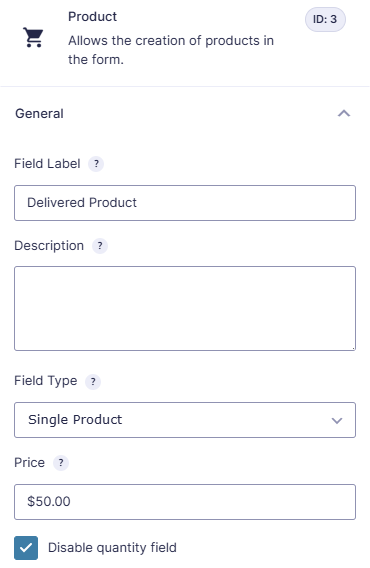Open the Single Product field type dropdown
This screenshot has width=370, height=568.
point(185,420)
